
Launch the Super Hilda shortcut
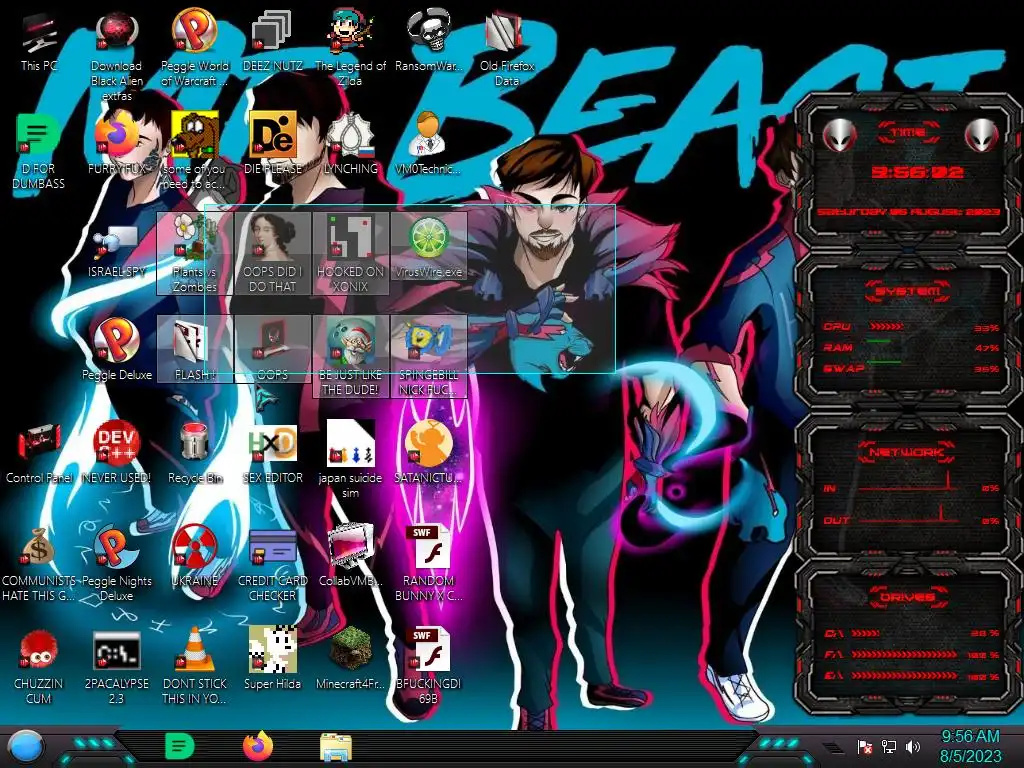[x=272, y=658]
